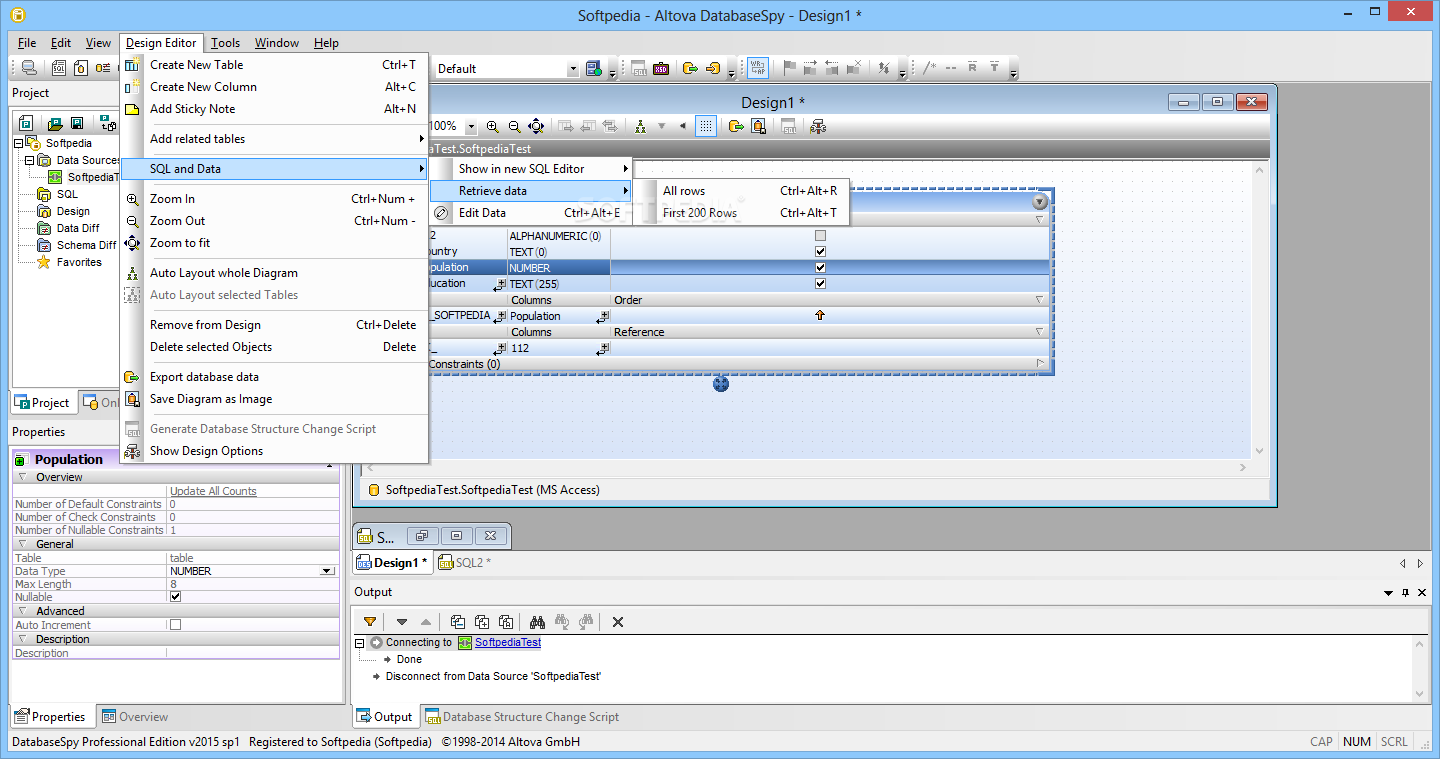Choose First 200 Rows menu entry
Screen dimensions: 1440x759
pos(741,213)
